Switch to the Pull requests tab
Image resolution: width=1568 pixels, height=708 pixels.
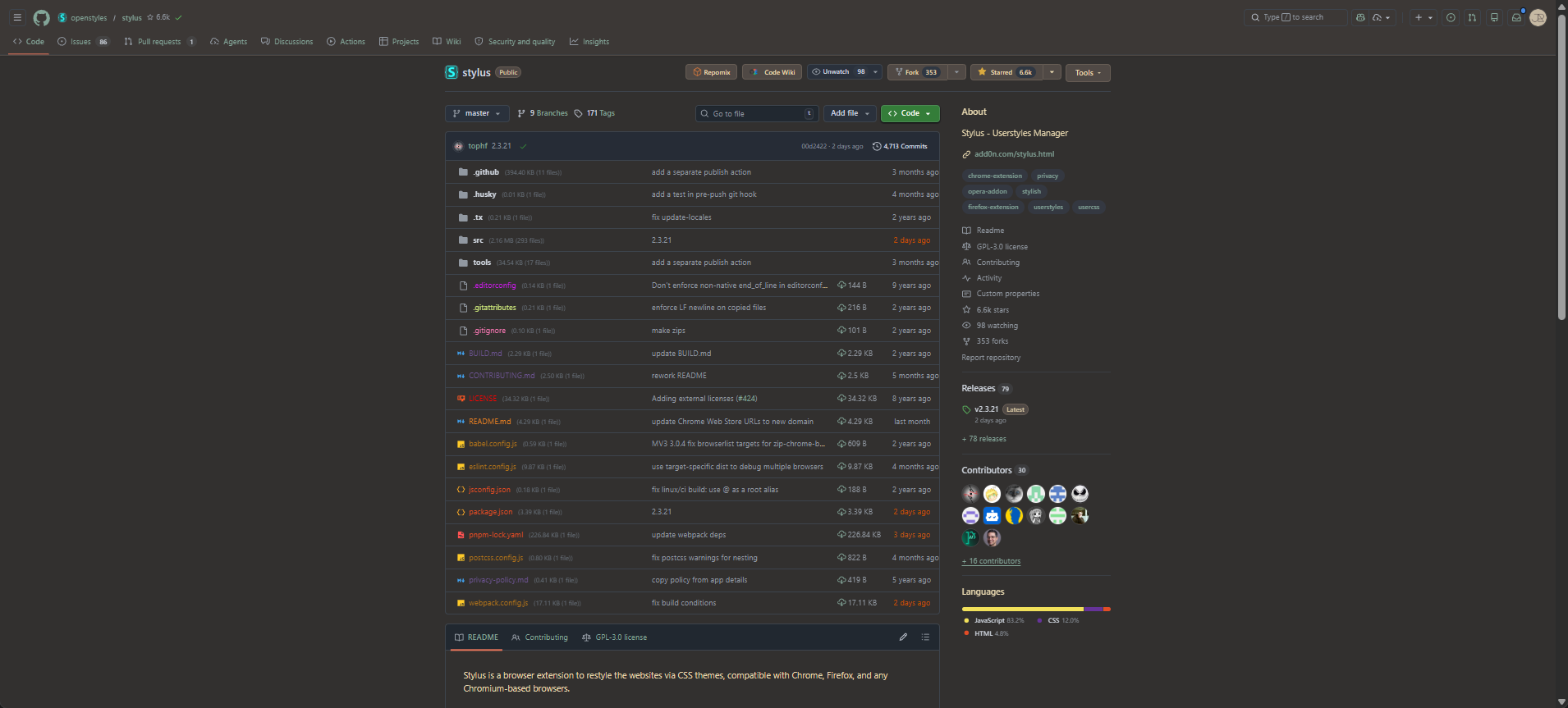pos(160,42)
